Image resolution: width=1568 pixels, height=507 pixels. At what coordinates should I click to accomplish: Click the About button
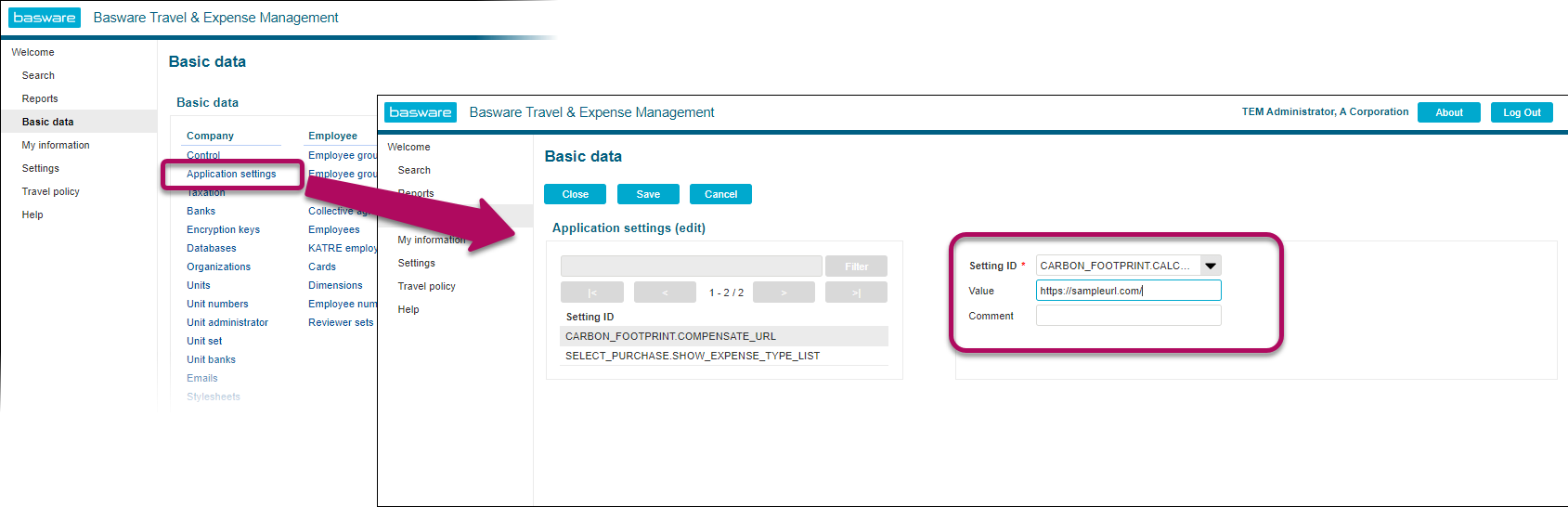point(1449,112)
